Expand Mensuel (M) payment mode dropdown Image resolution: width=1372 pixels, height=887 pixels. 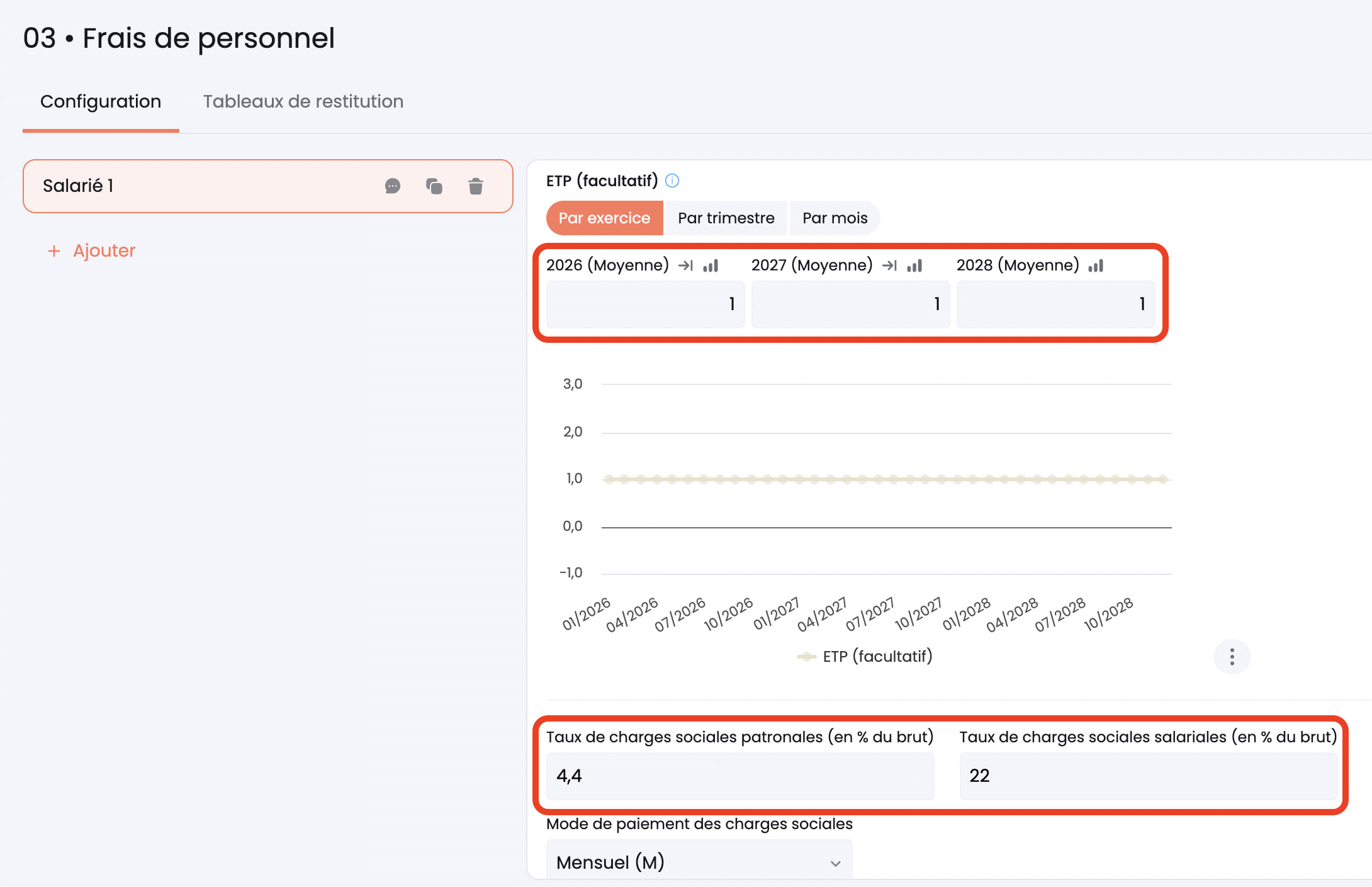coord(699,862)
